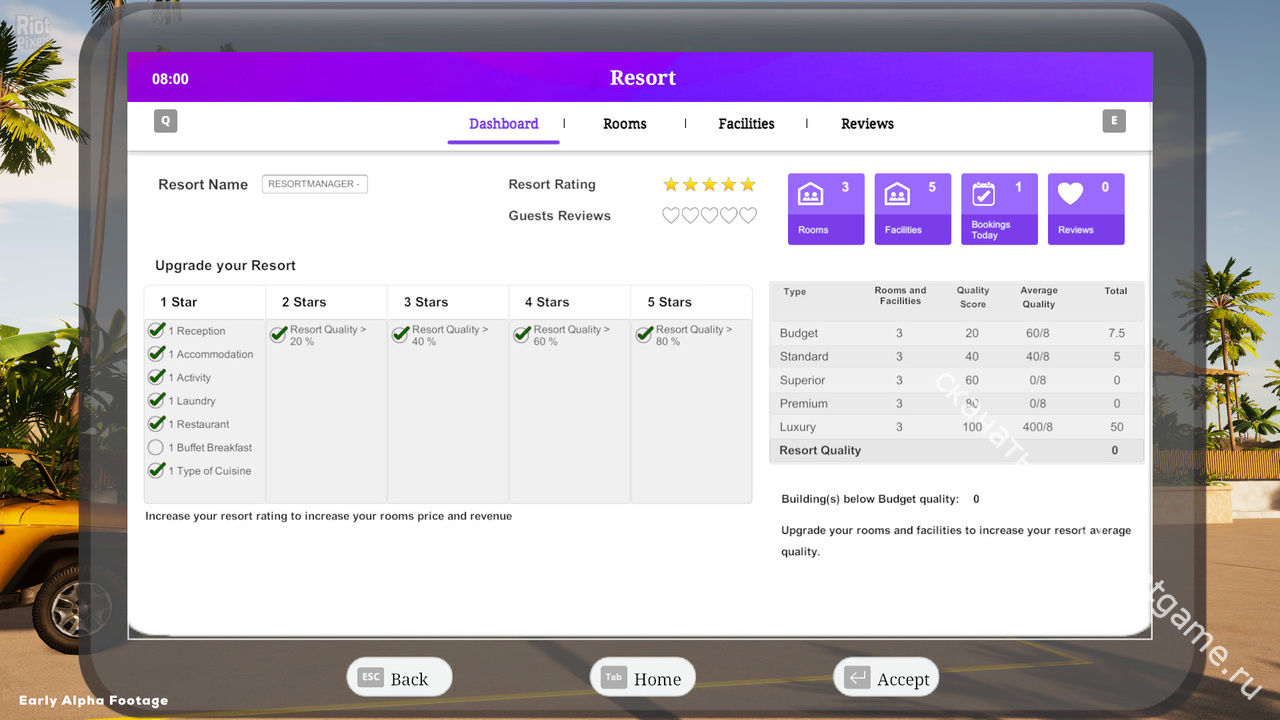
Task: Click the fifth Resort Rating star
Action: [x=748, y=185]
